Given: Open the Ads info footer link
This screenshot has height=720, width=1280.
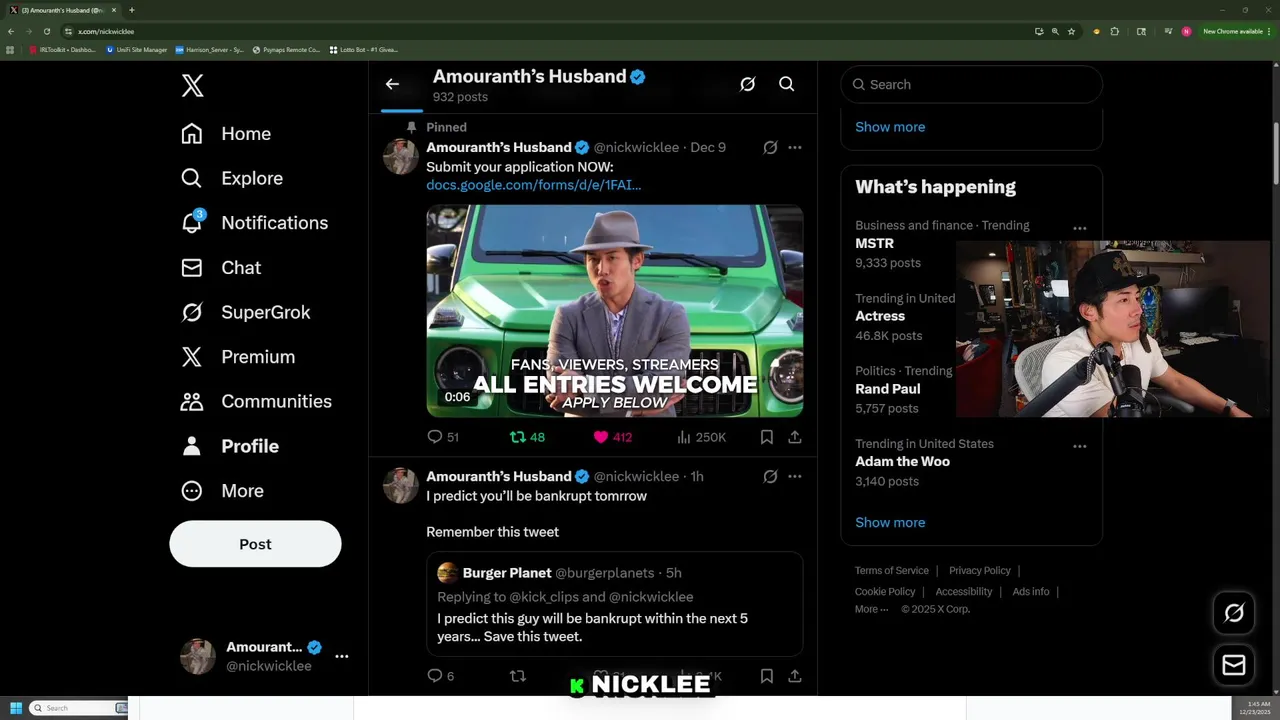Looking at the screenshot, I should click(x=1031, y=592).
